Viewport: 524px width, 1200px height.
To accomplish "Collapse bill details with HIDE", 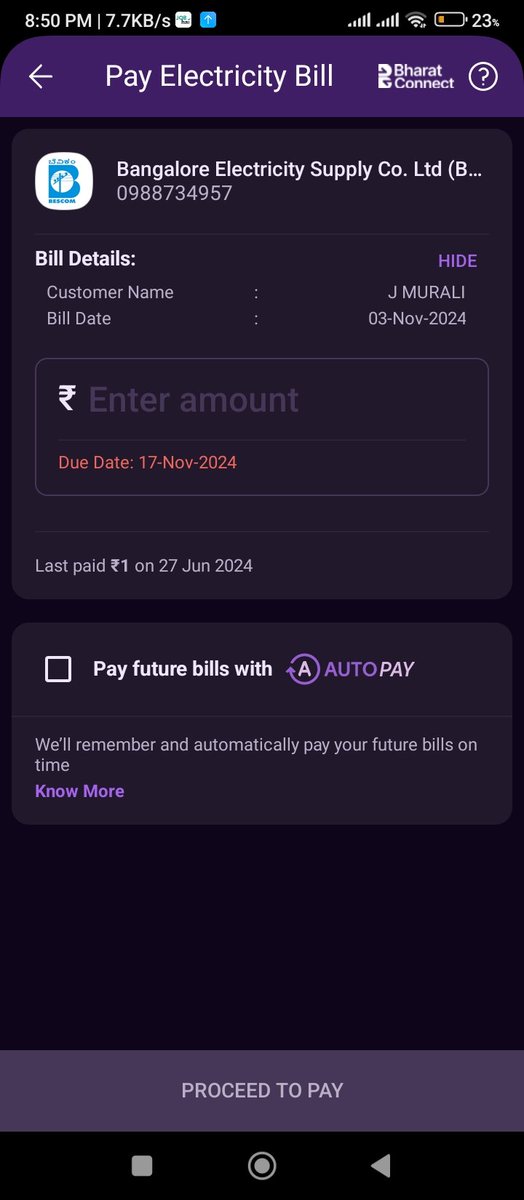I will [x=458, y=261].
